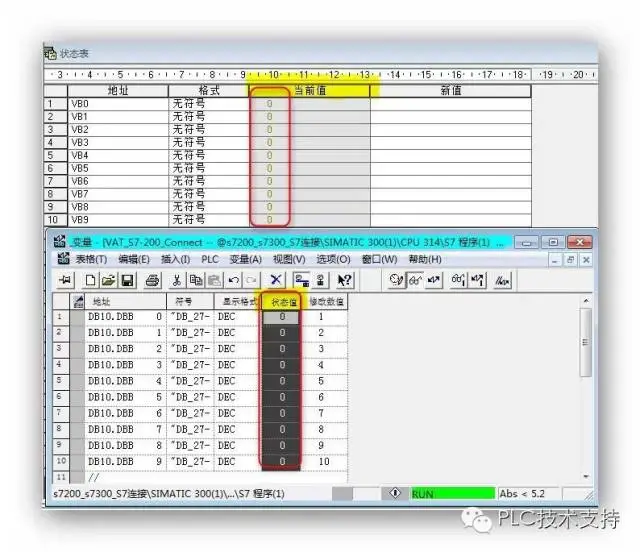Copy the selected rows

[x=196, y=280]
